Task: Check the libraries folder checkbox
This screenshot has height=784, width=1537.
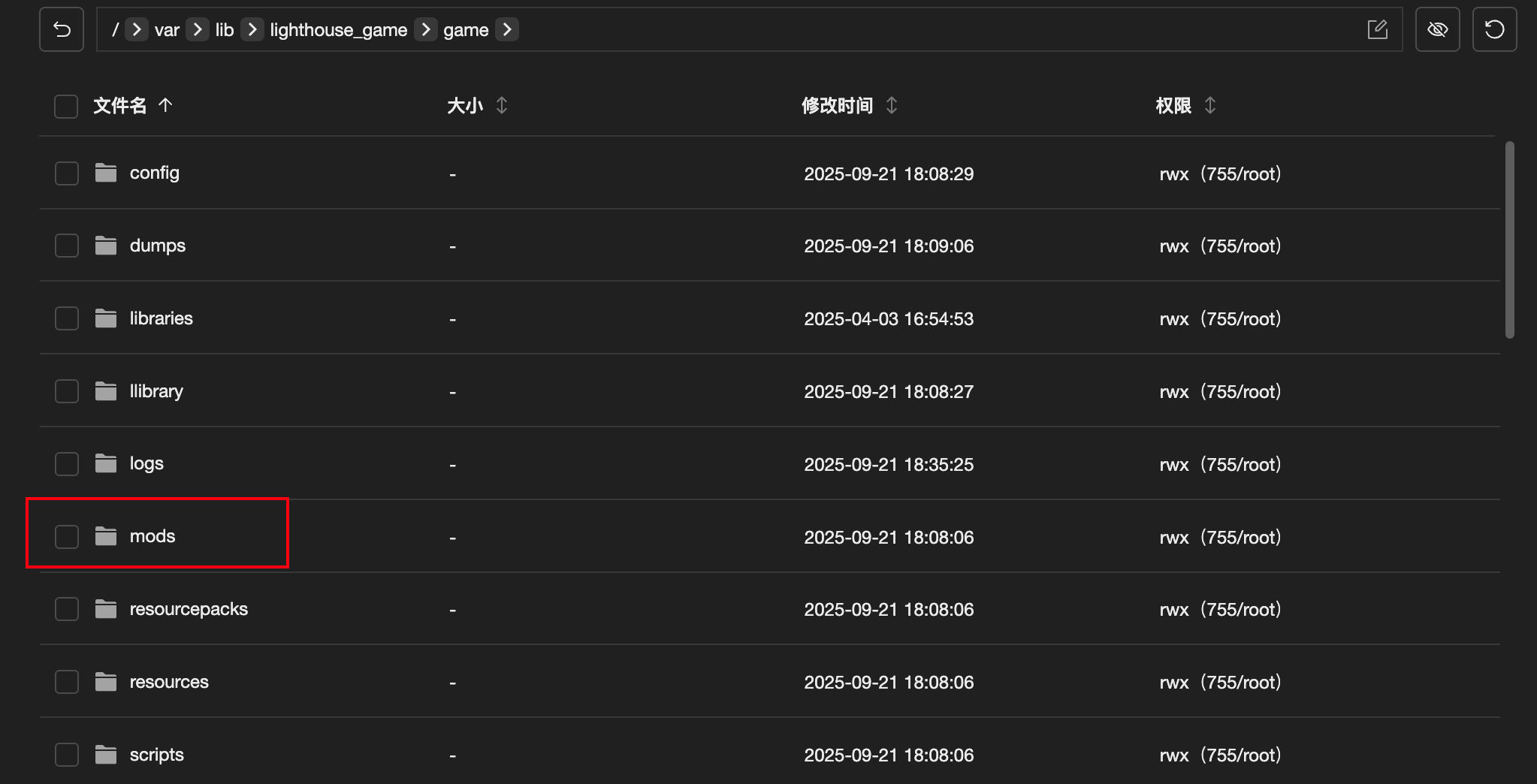Action: point(67,318)
